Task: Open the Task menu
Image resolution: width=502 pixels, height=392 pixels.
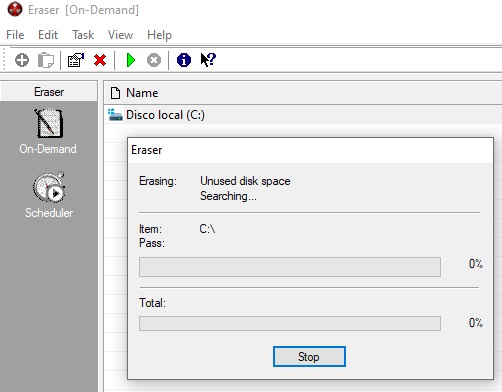Action: 83,35
